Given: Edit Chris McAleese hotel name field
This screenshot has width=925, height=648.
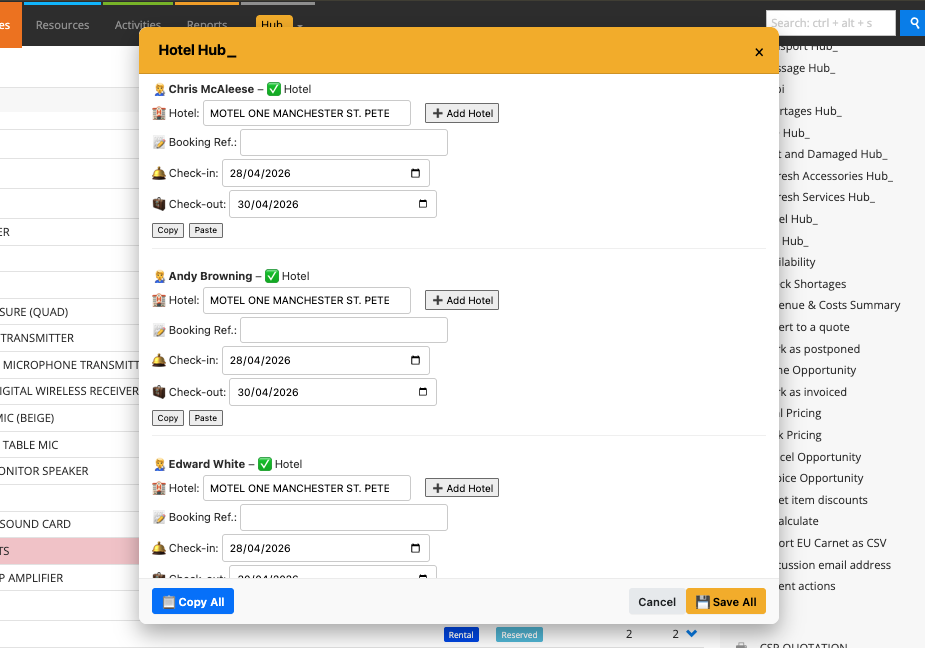Looking at the screenshot, I should point(307,113).
